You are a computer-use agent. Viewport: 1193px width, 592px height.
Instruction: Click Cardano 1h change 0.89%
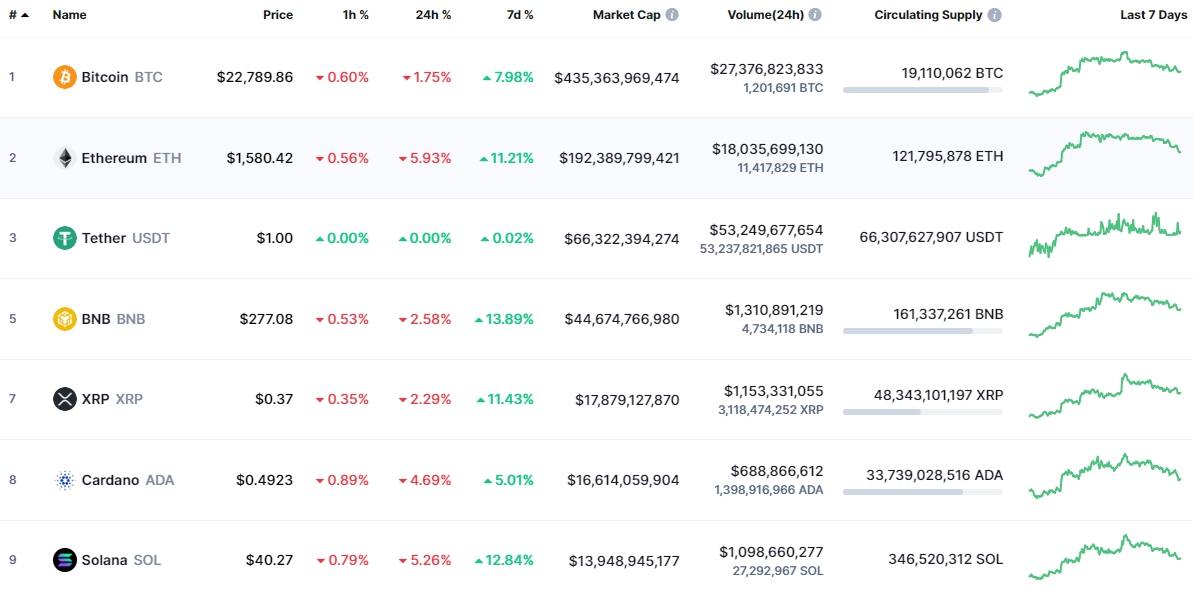coord(342,480)
